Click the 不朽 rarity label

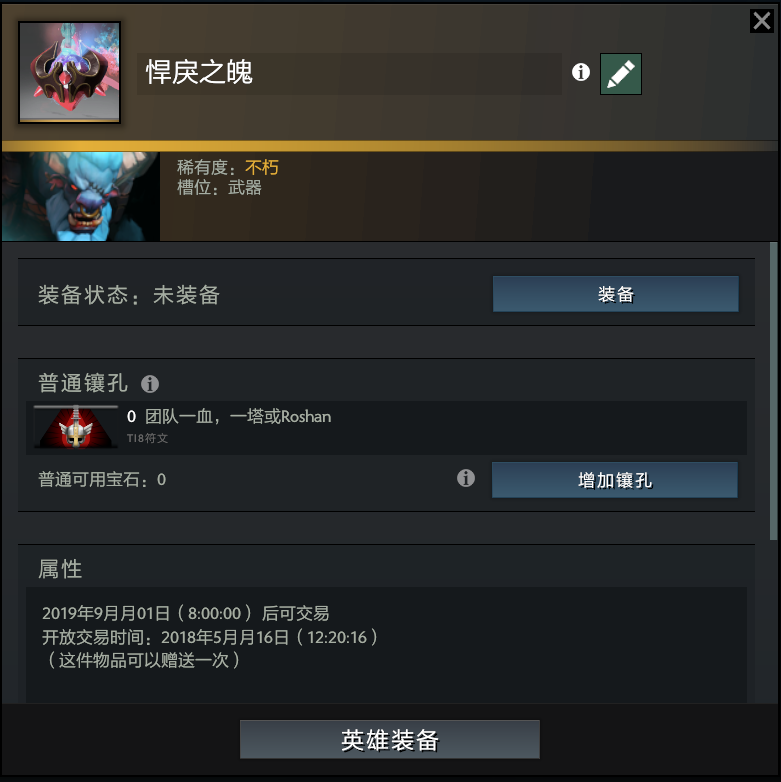tap(261, 168)
